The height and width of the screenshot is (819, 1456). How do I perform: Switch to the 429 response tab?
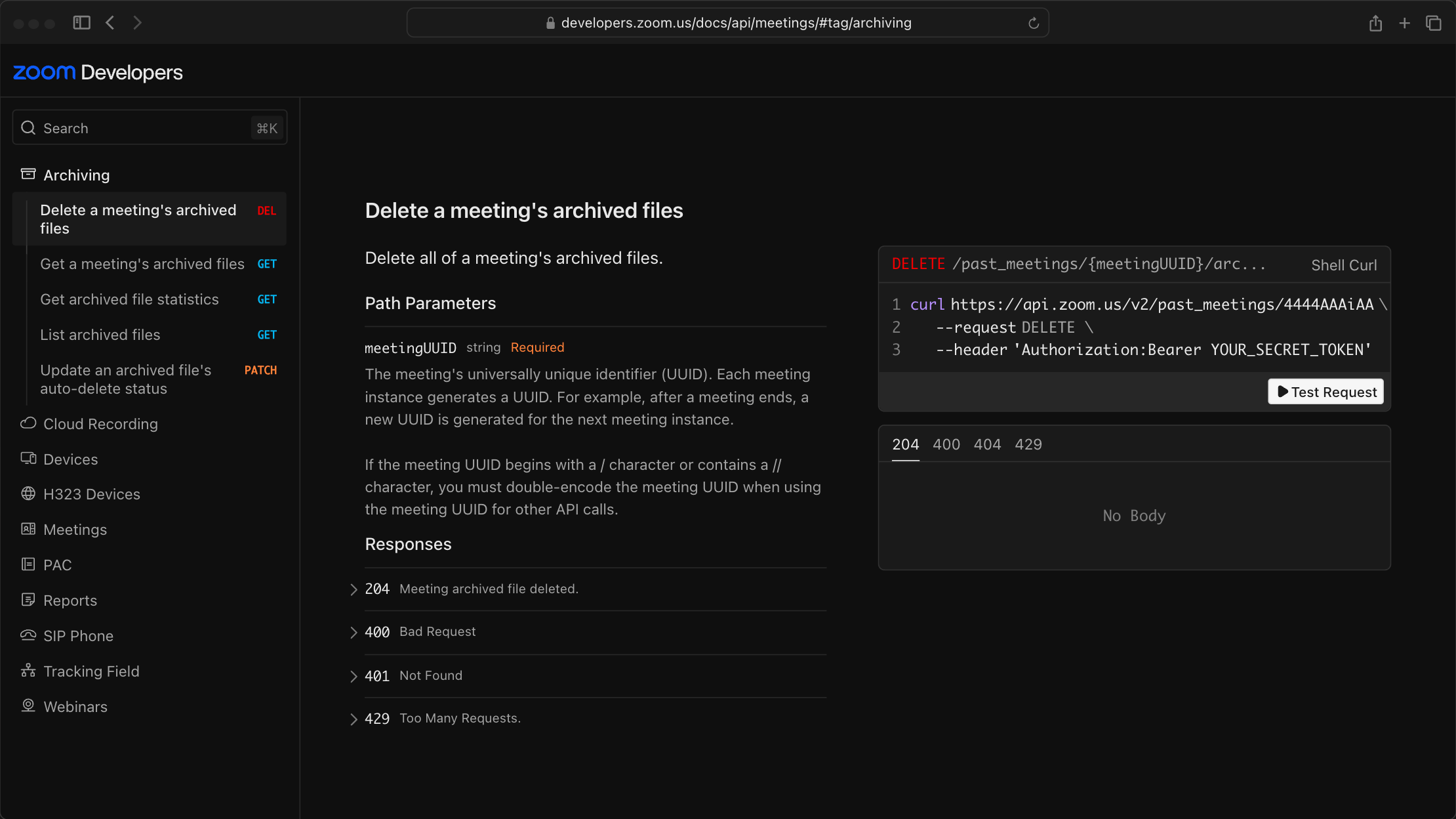[1028, 444]
